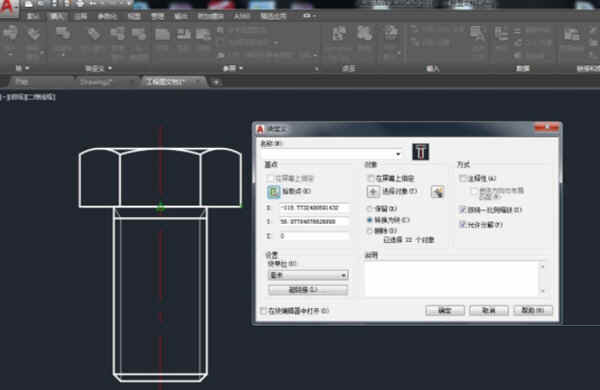This screenshot has width=600, height=390.
Task: Switch to the 默认 ribbon tab
Action: click(x=34, y=16)
